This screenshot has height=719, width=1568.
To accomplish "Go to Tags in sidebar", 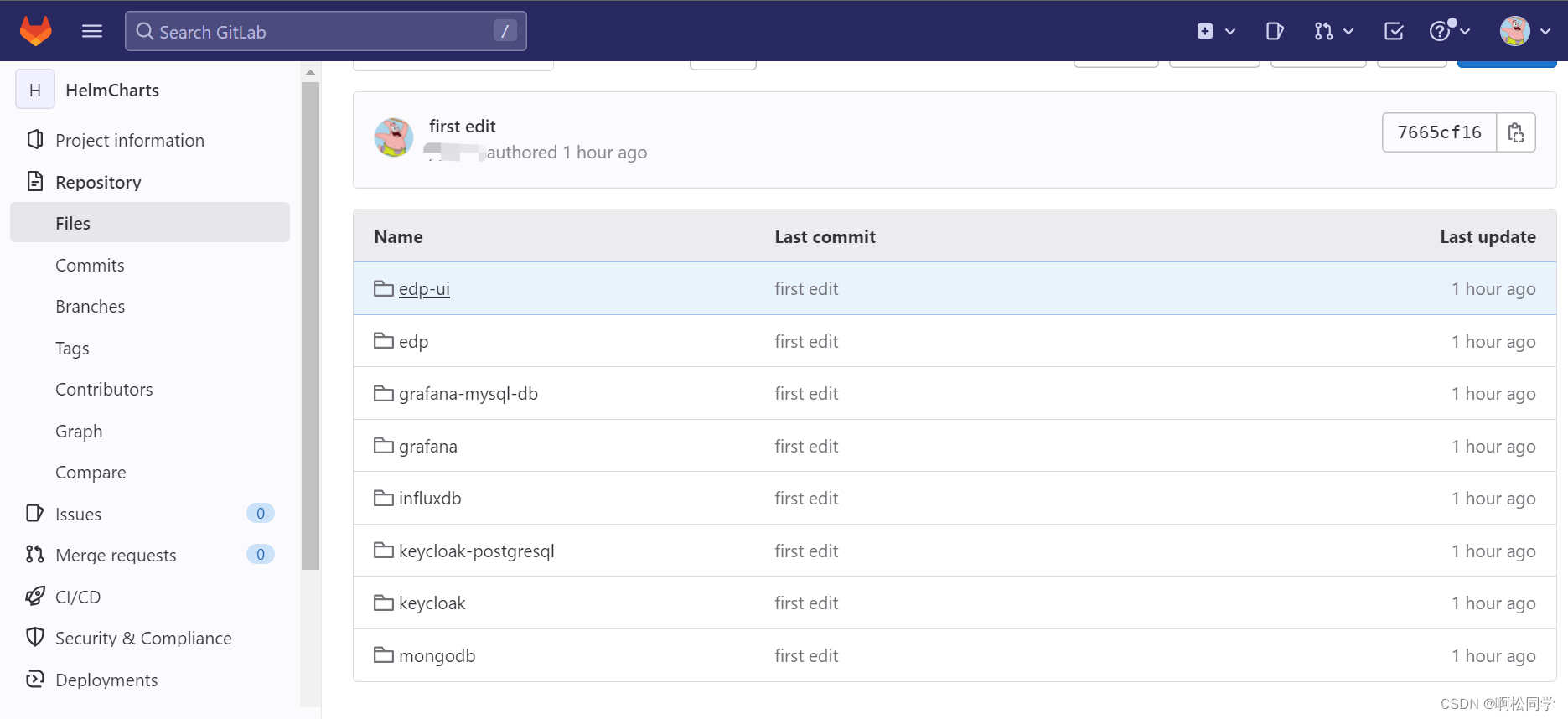I will click(x=72, y=348).
